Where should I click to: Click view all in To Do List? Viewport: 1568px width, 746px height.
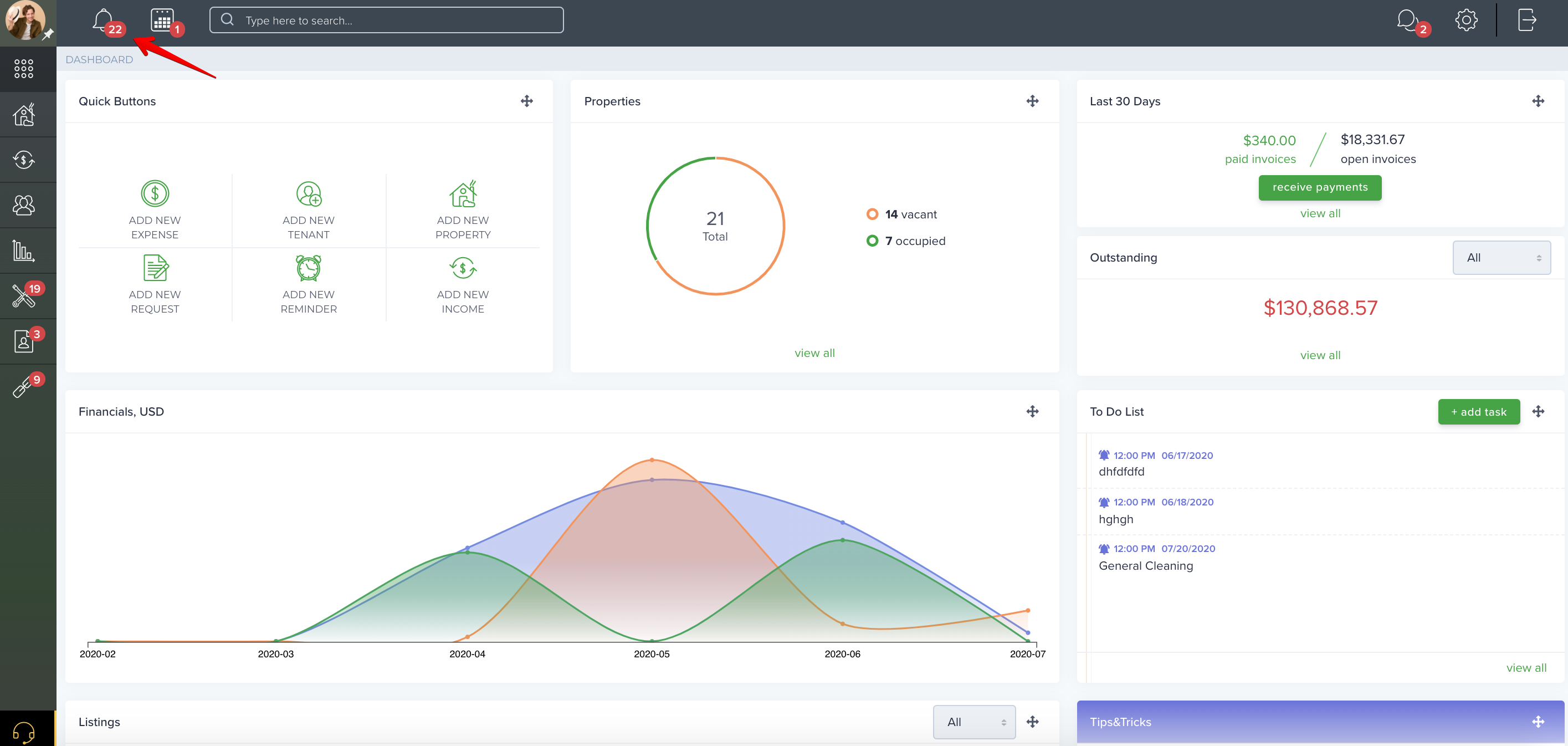pos(1526,667)
